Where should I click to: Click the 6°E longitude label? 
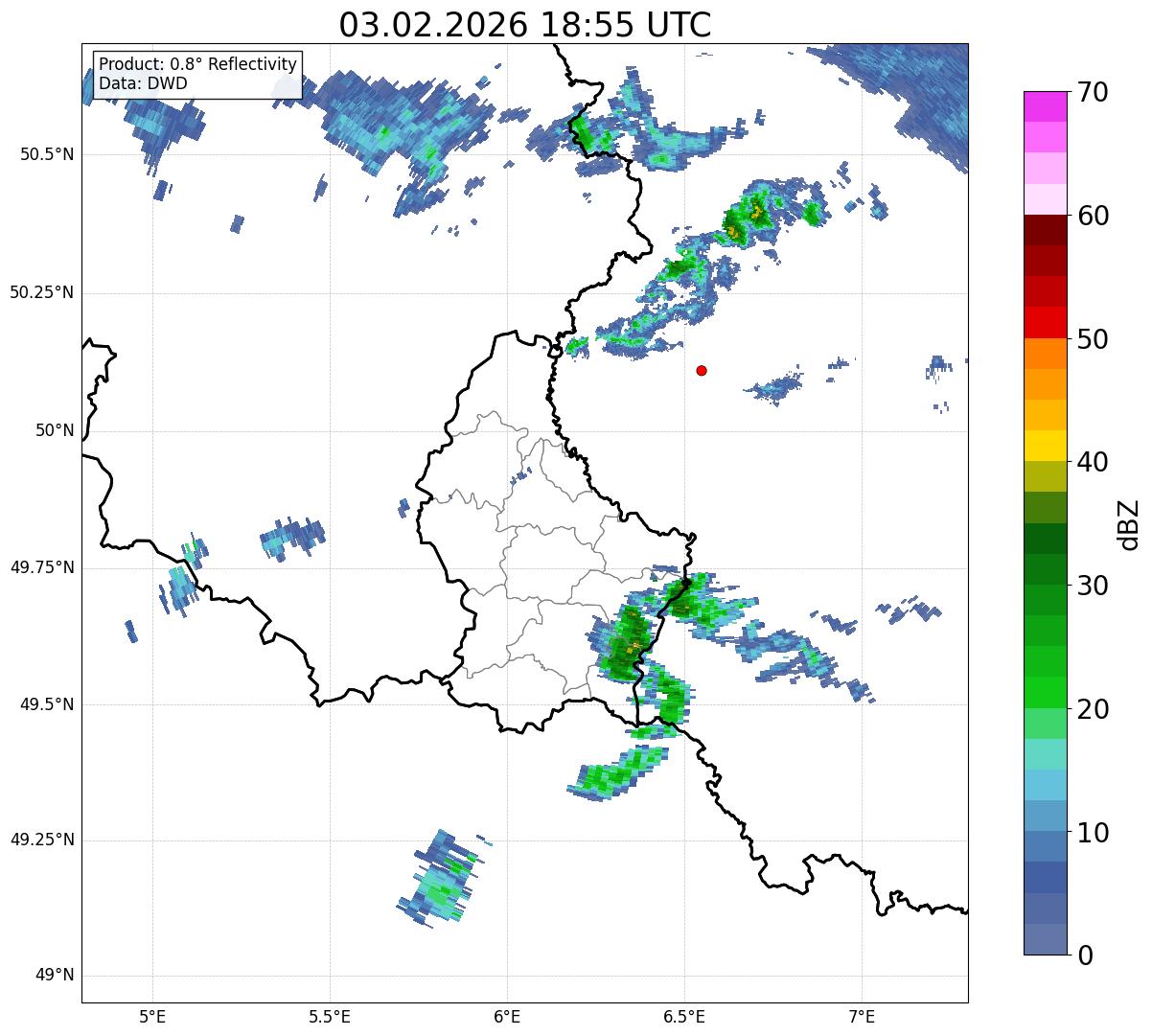pyautogui.click(x=507, y=1016)
